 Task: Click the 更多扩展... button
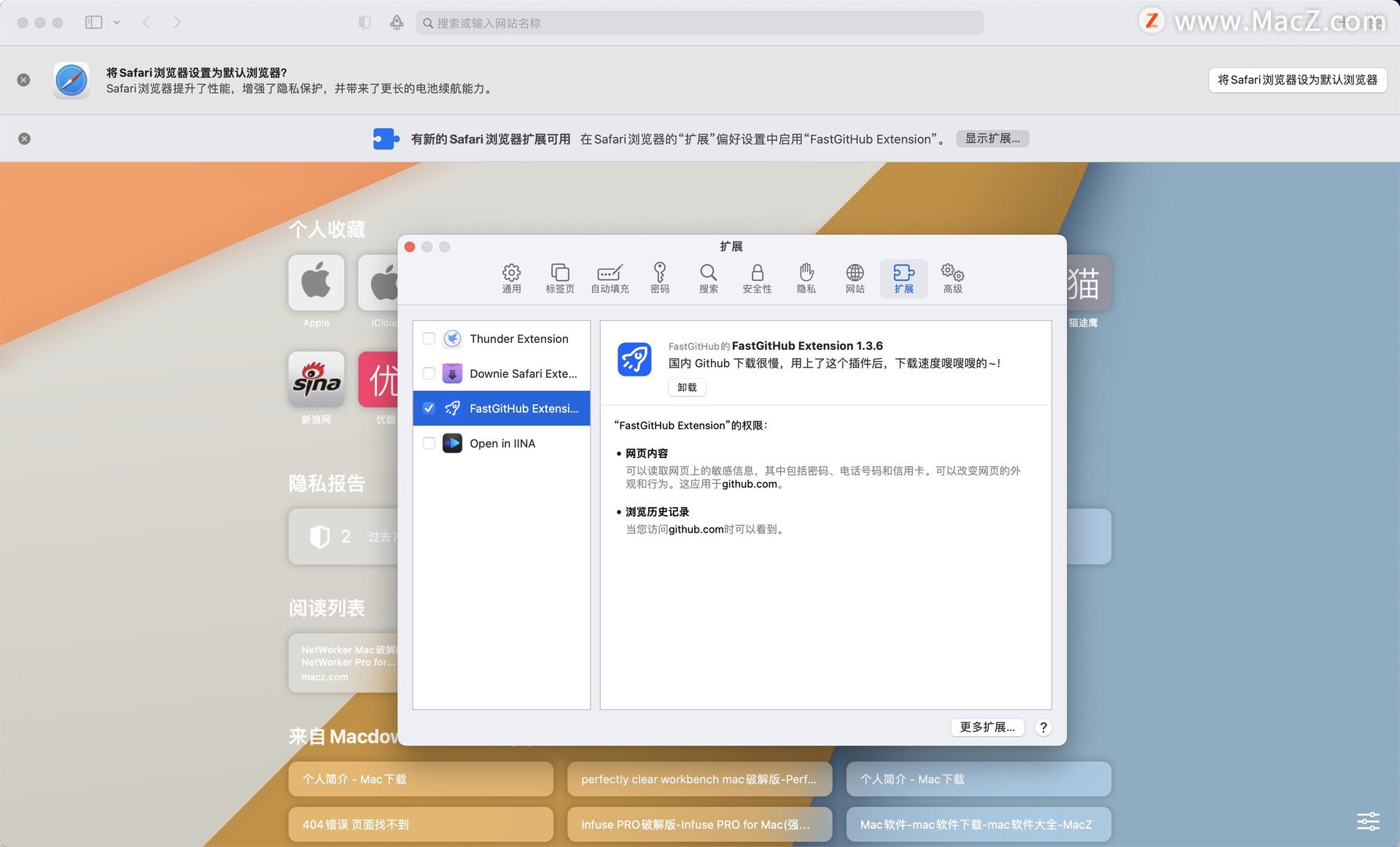pyautogui.click(x=987, y=727)
